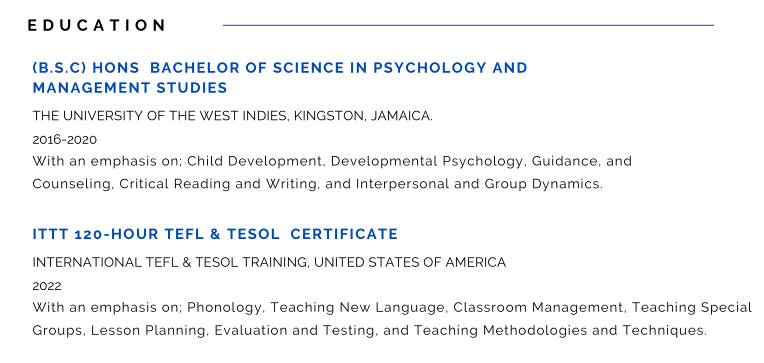The image size is (764, 363).
Task: Click the MANAGEMENT STUDIES heading line
Action: pos(130,88)
